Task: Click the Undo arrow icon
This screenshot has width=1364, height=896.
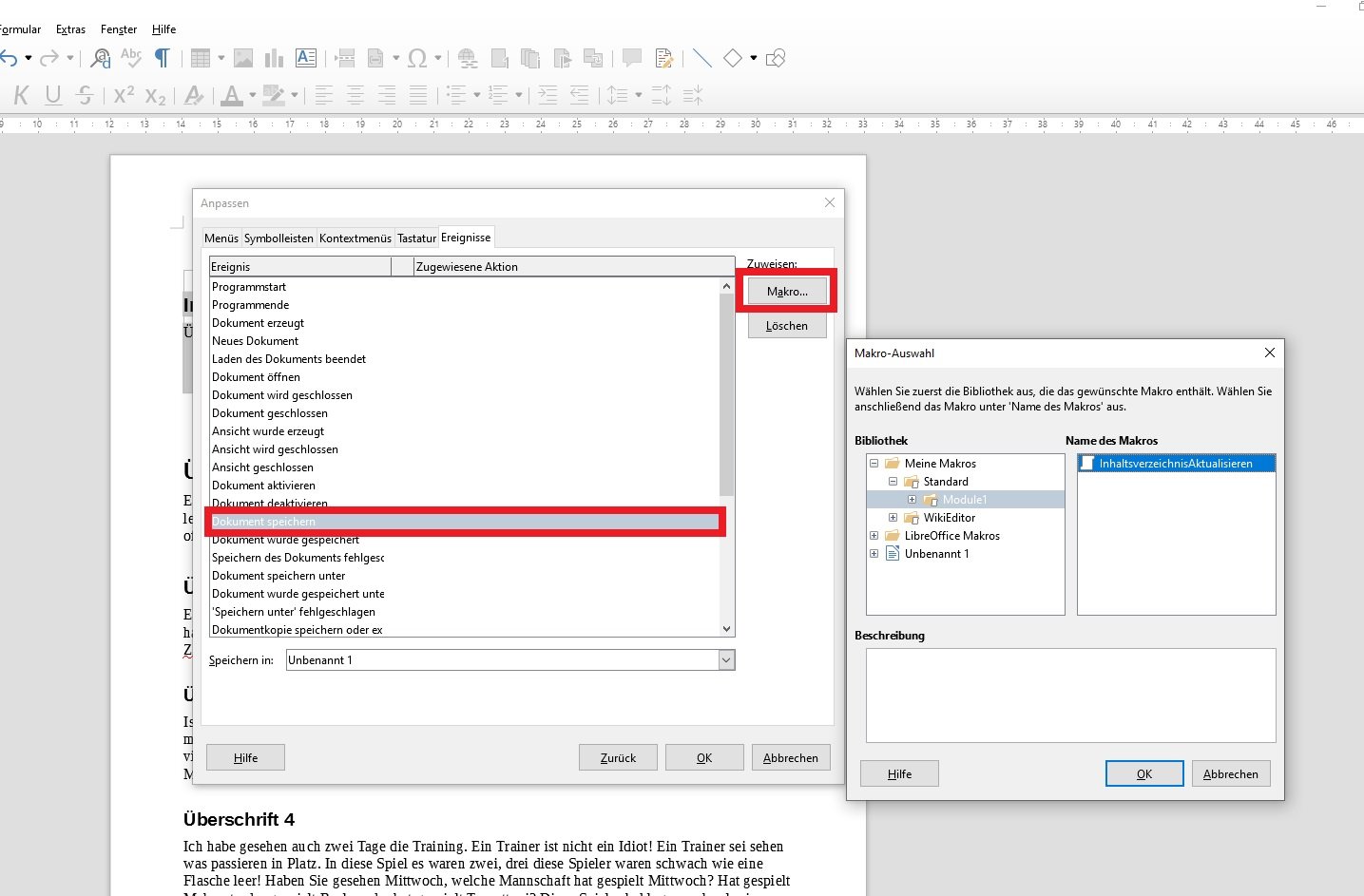Action: (x=9, y=59)
